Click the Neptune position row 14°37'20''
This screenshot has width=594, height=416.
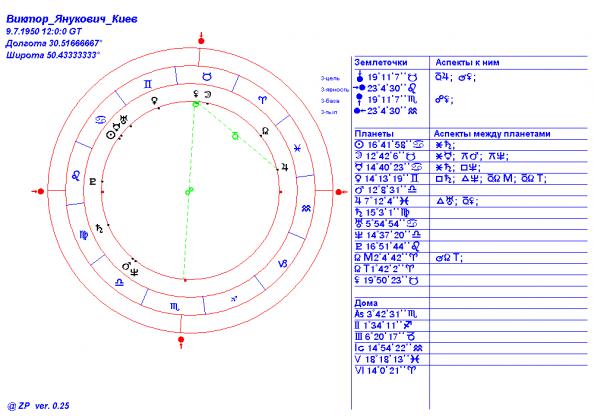click(x=388, y=235)
